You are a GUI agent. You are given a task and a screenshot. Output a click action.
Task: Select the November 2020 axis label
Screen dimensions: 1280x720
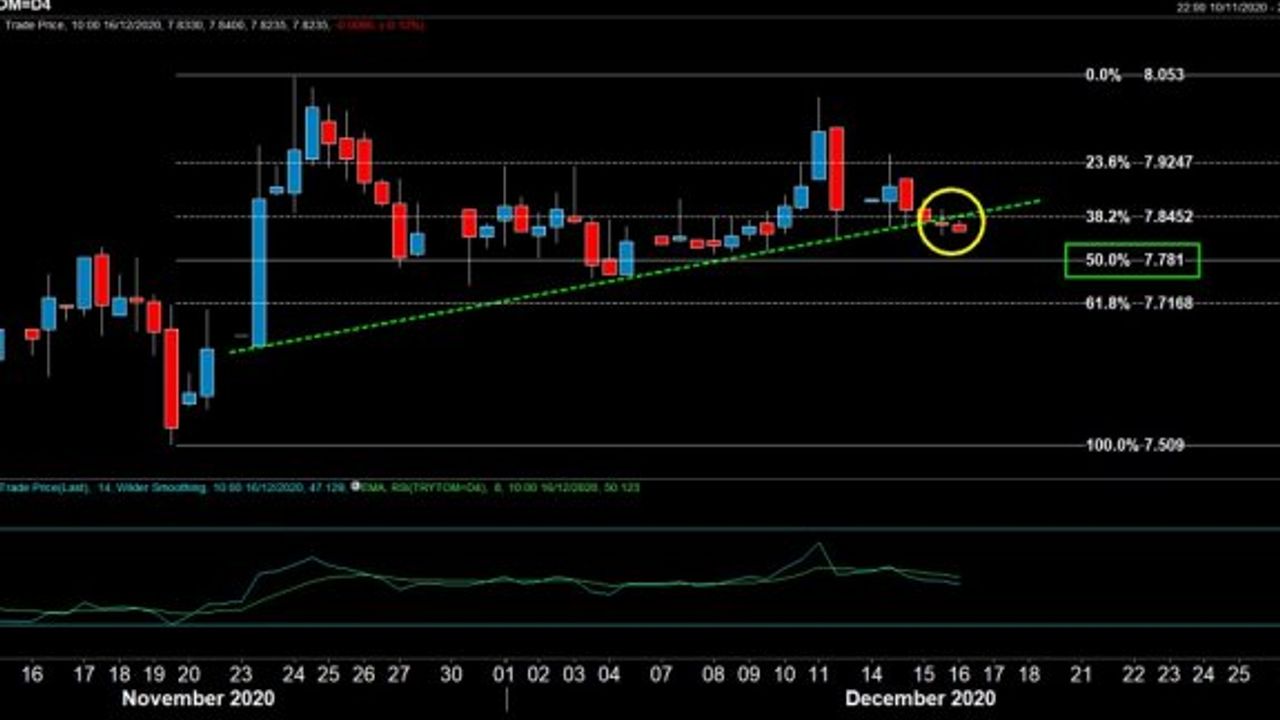point(196,697)
